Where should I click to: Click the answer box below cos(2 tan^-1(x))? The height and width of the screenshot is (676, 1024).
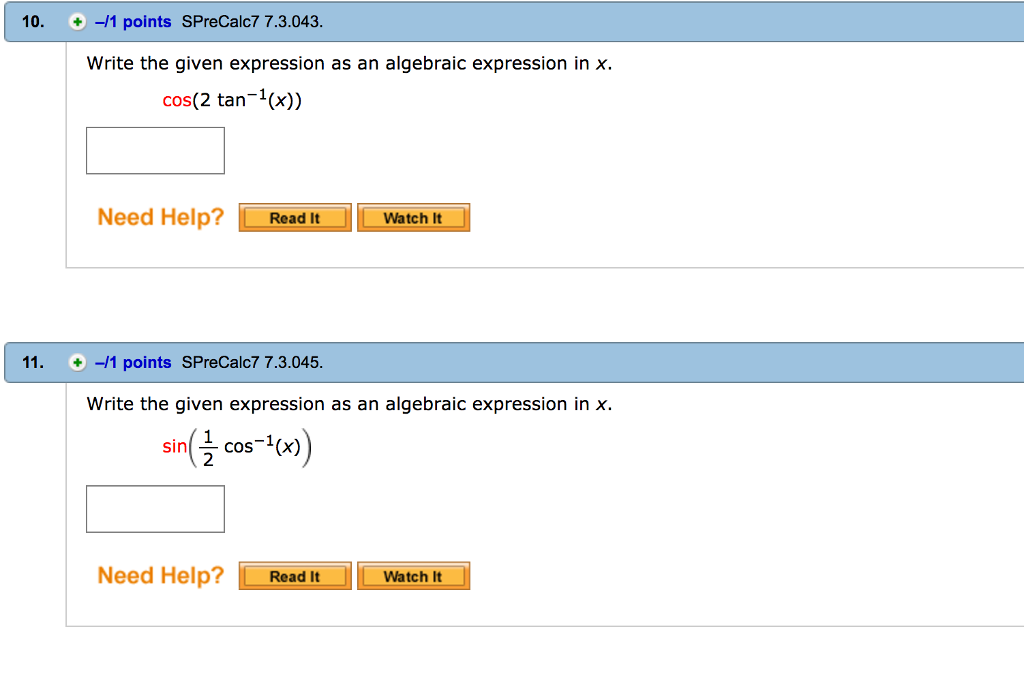155,150
